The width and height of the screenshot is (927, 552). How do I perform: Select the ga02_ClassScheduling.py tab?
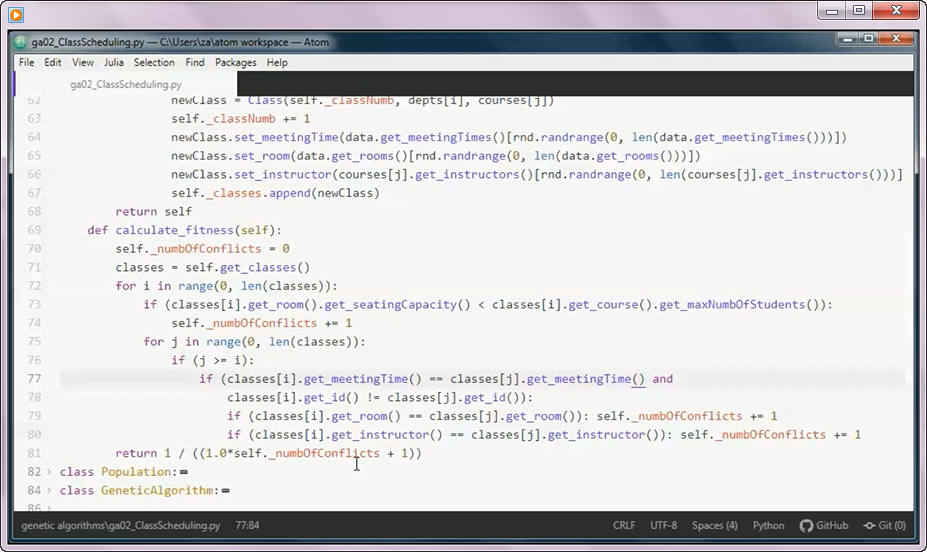pyautogui.click(x=126, y=84)
